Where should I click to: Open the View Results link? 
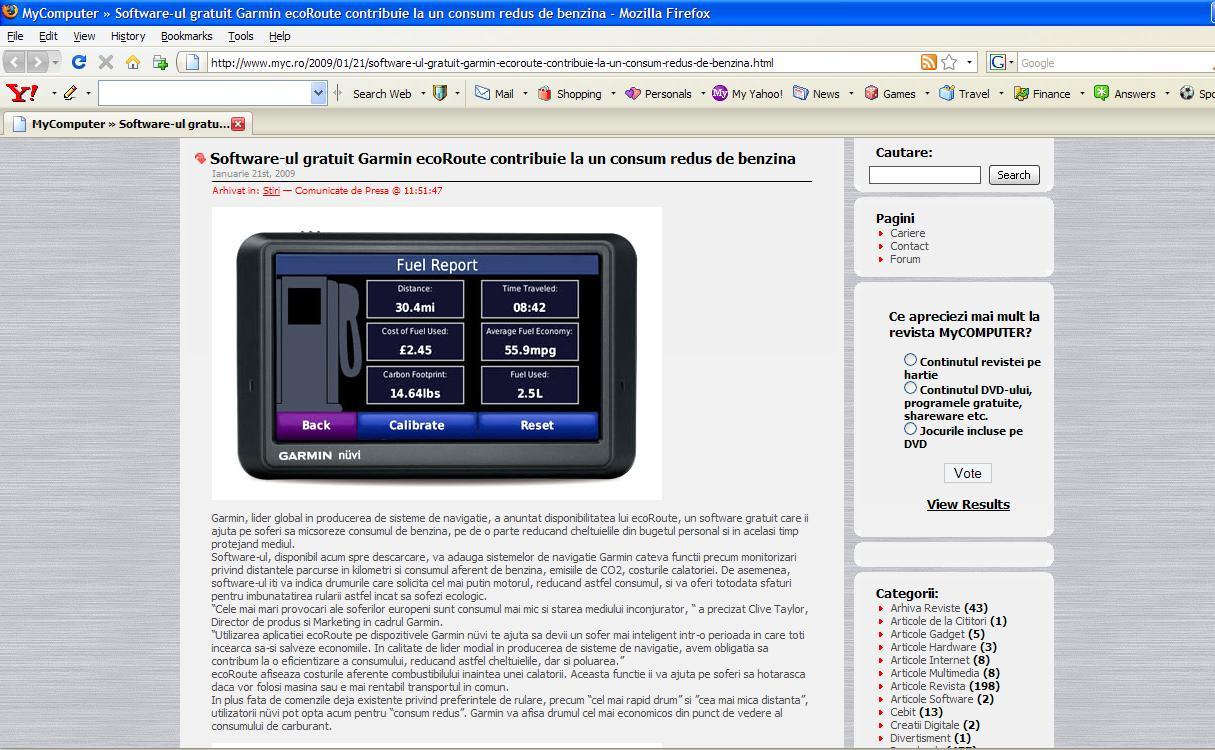[968, 504]
